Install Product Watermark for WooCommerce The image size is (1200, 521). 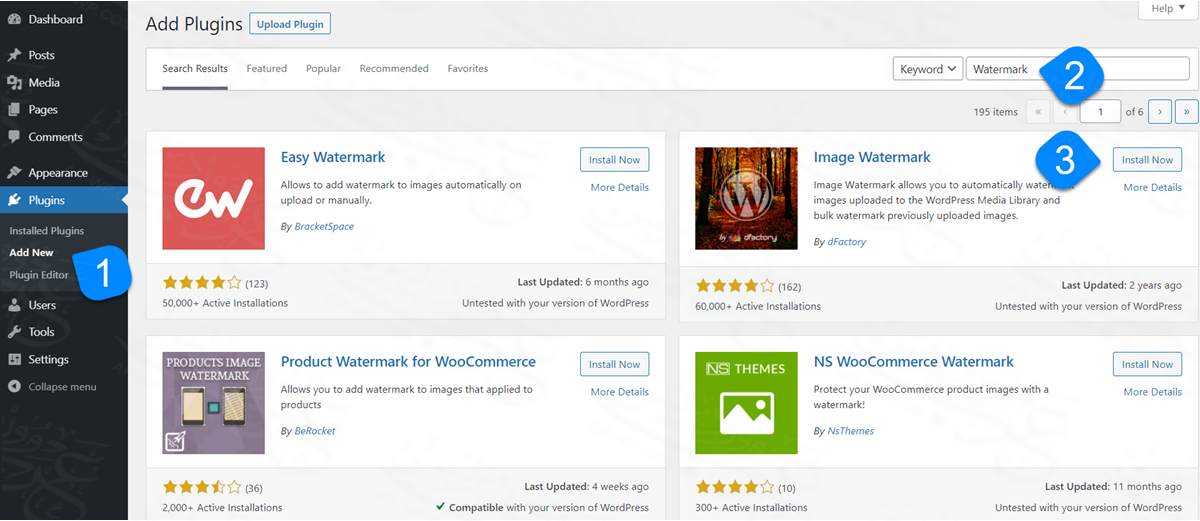[615, 364]
